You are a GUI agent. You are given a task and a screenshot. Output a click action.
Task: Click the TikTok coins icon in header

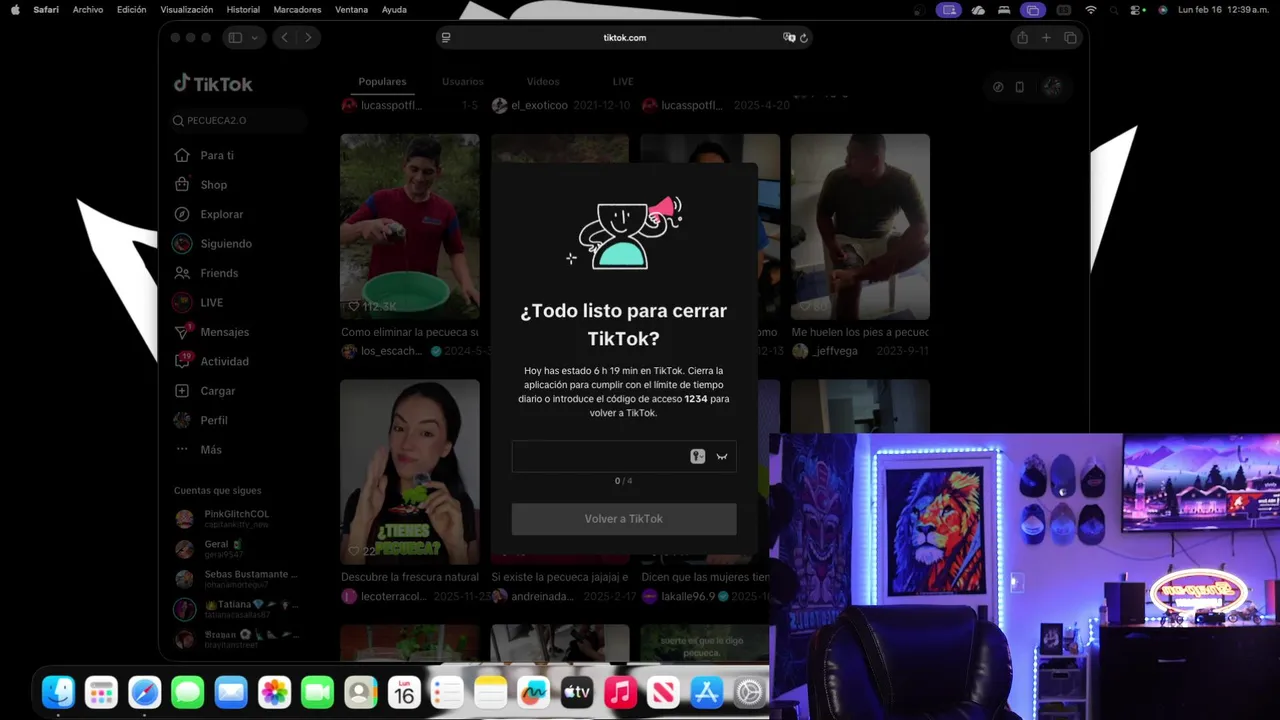[x=998, y=87]
